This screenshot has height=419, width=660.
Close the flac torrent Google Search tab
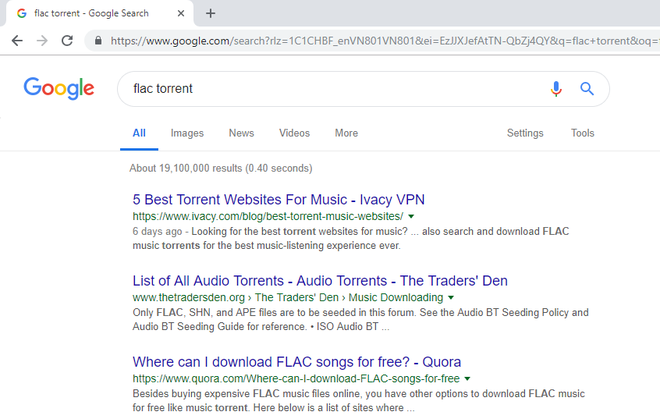tap(181, 13)
